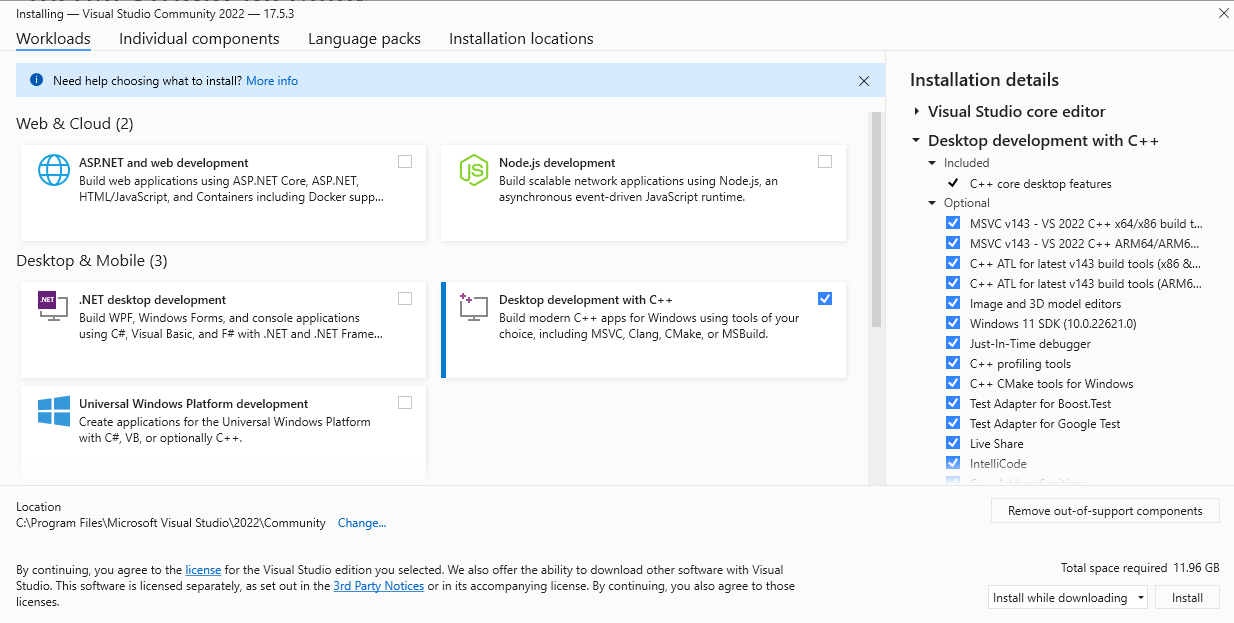Uncheck C++ profiling tools

point(953,363)
